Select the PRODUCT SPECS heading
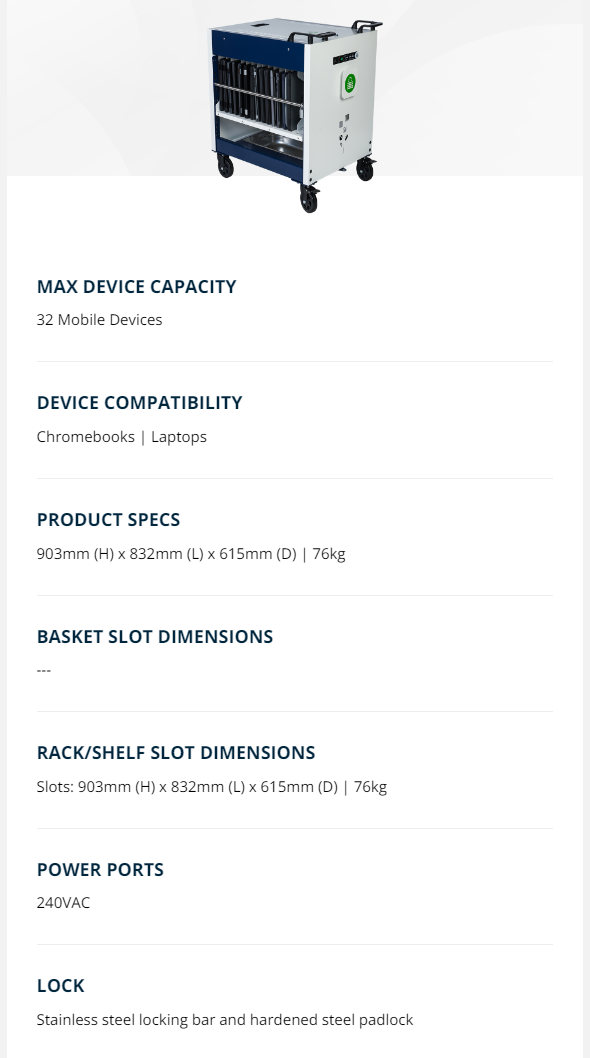The width and height of the screenshot is (590, 1058). 108,520
